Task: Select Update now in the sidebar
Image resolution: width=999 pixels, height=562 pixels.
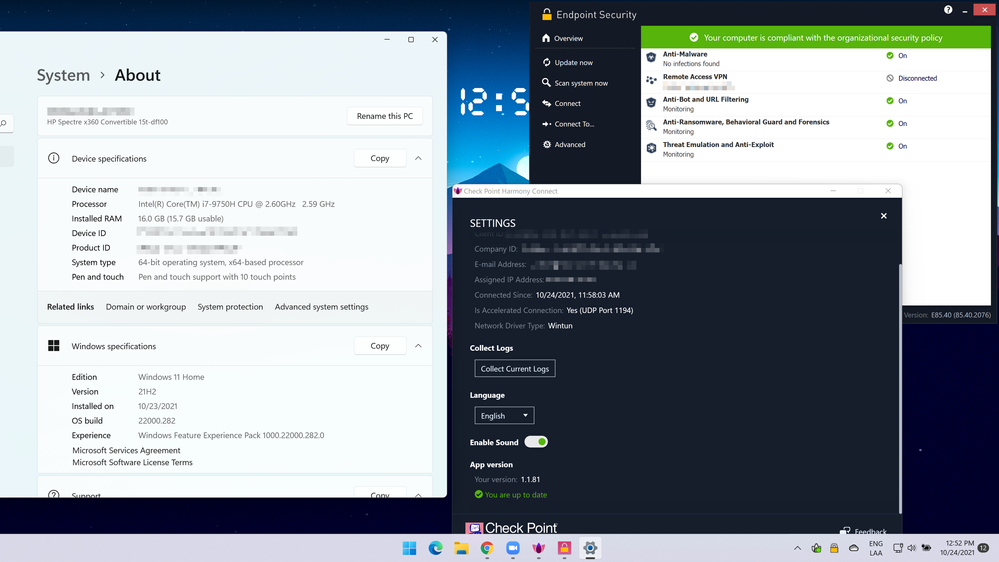Action: coord(573,62)
